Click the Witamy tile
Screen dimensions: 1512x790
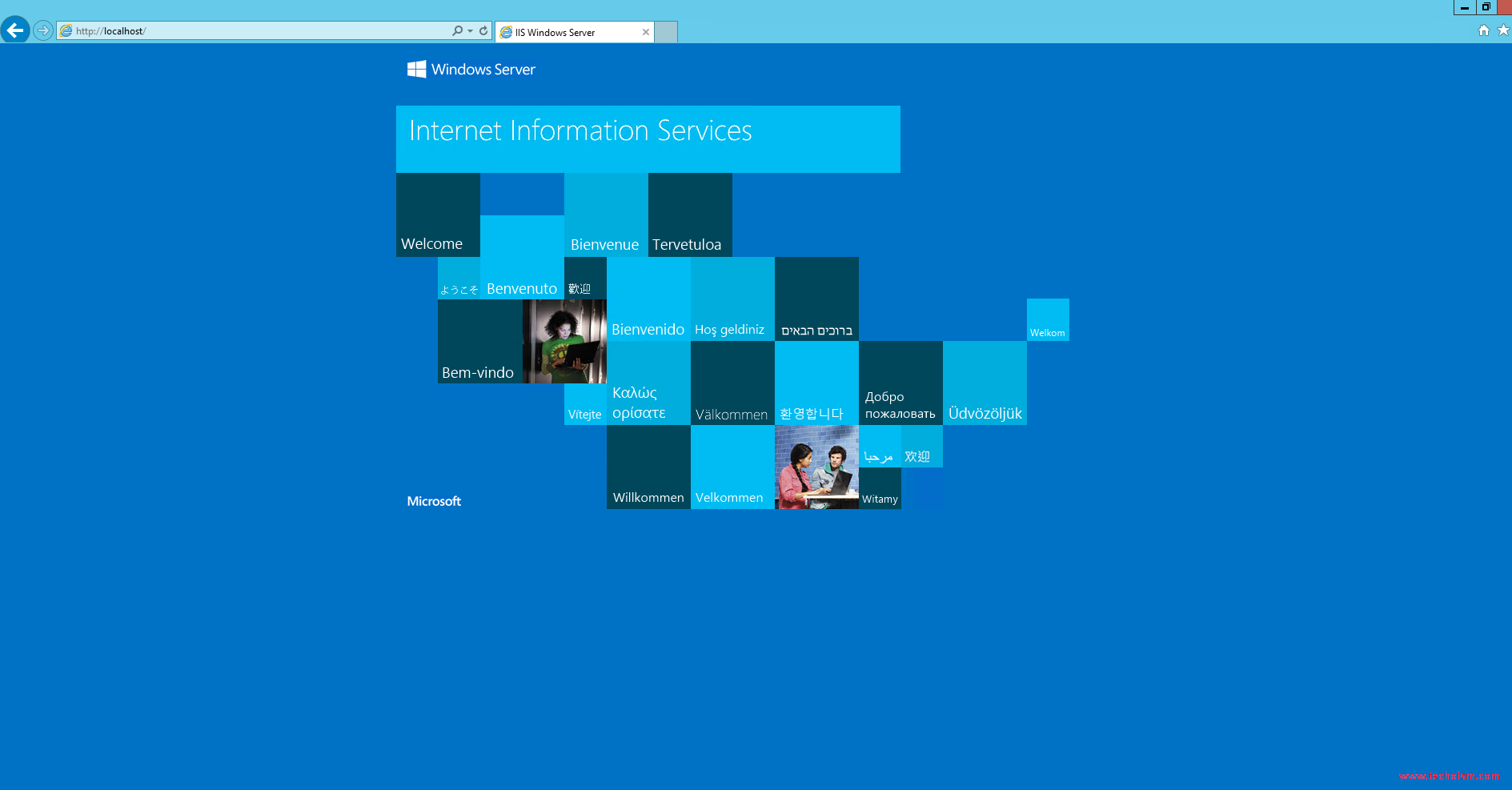(880, 488)
